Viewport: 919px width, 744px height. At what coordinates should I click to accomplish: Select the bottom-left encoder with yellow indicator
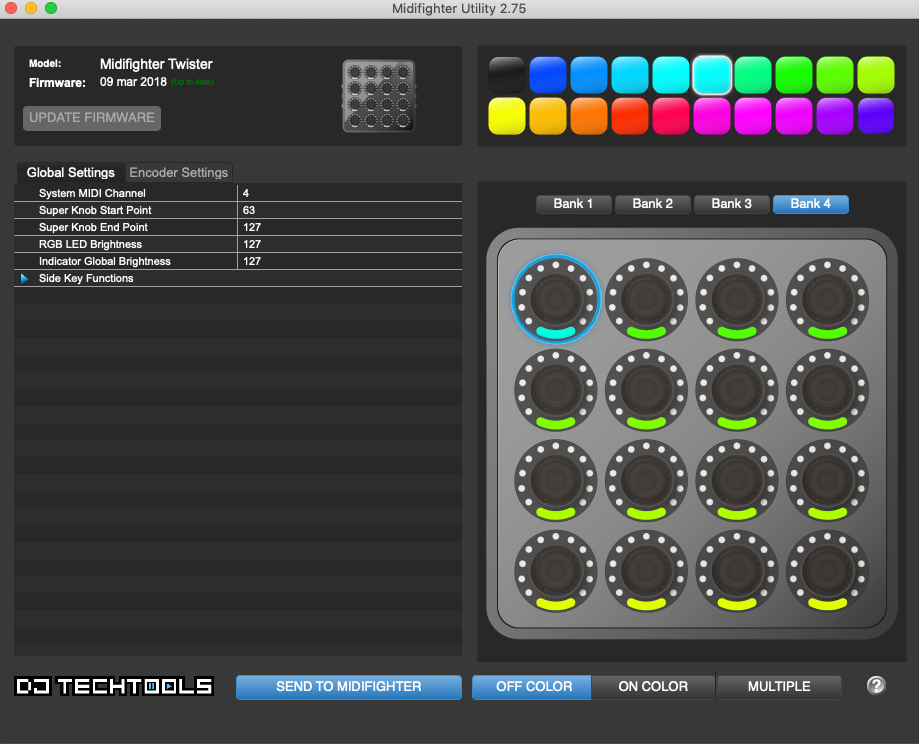(x=555, y=570)
